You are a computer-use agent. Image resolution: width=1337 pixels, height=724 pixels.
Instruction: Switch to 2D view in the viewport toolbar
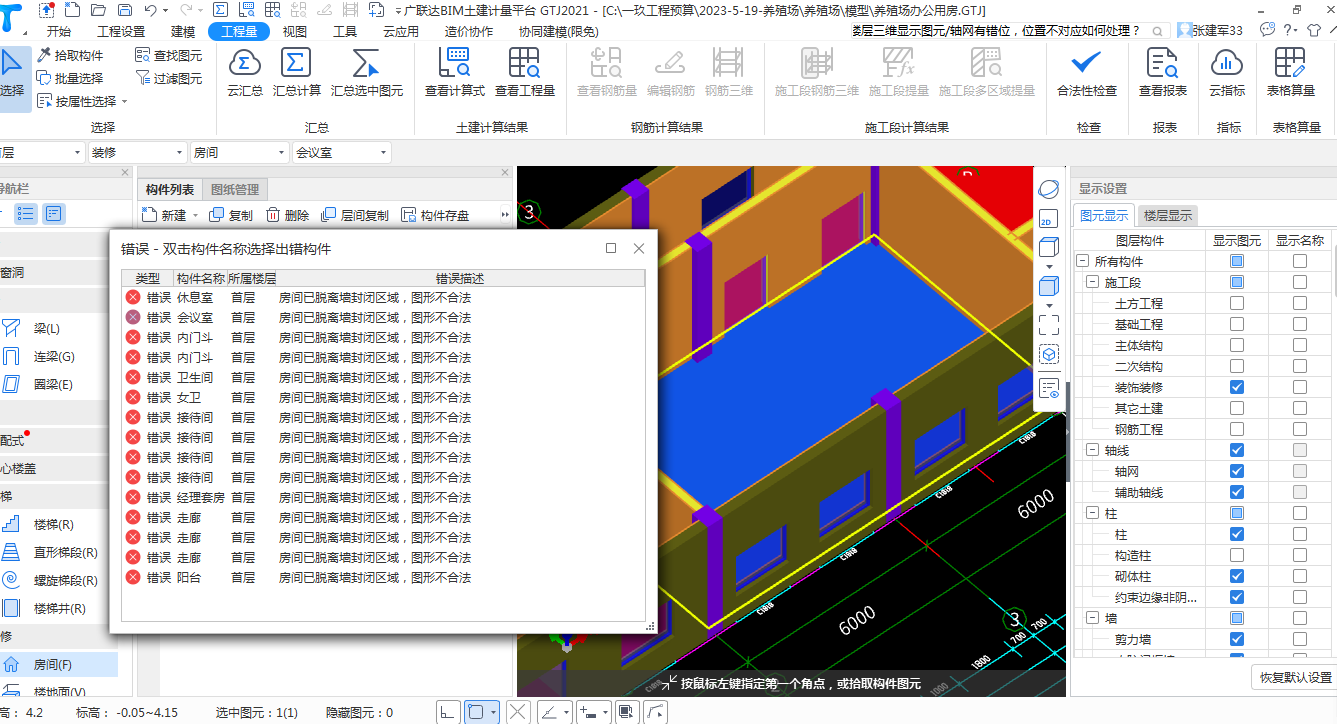pyautogui.click(x=1048, y=219)
